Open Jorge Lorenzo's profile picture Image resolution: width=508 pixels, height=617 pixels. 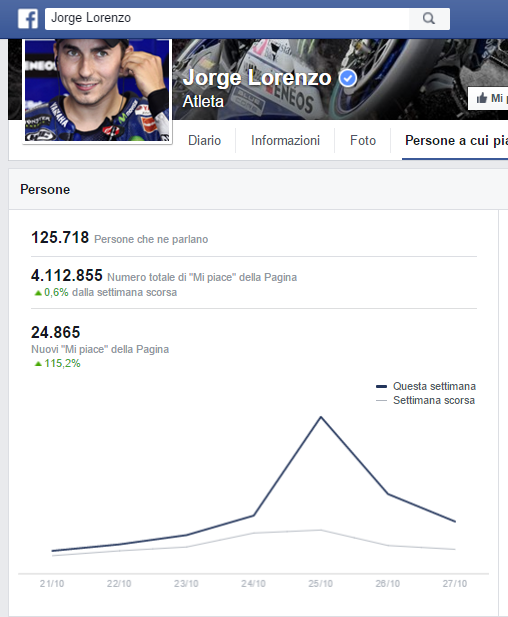coord(97,90)
